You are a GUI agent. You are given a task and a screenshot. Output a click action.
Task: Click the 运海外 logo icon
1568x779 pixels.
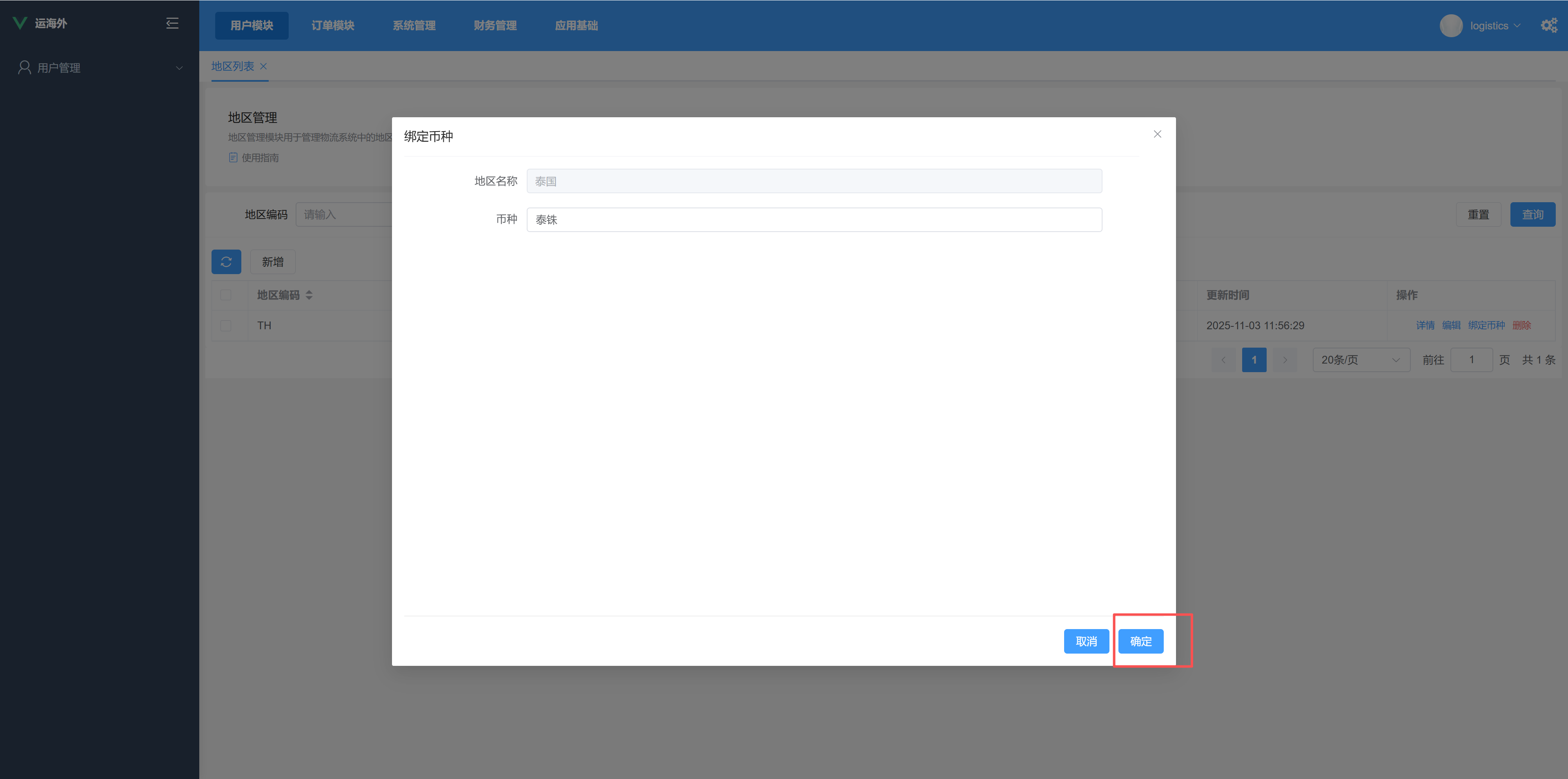(x=20, y=23)
